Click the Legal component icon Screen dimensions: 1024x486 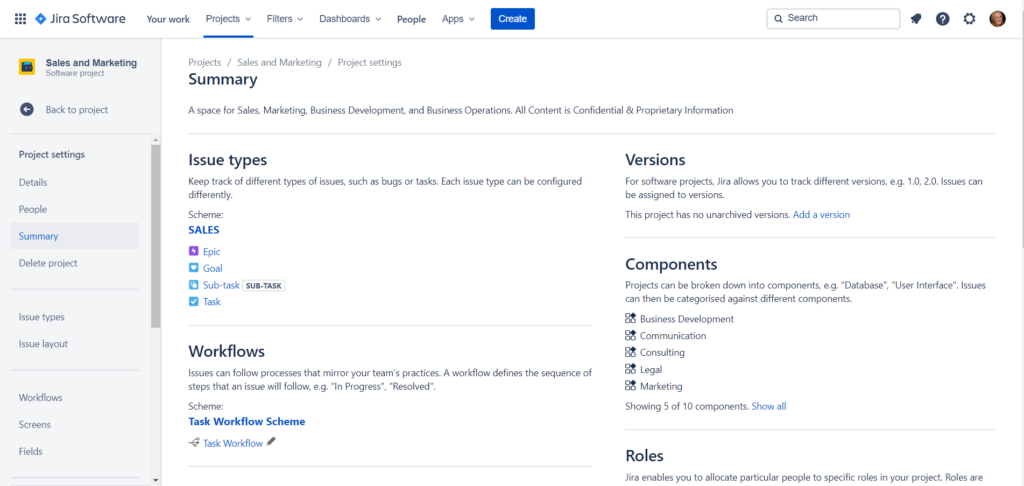coord(630,369)
